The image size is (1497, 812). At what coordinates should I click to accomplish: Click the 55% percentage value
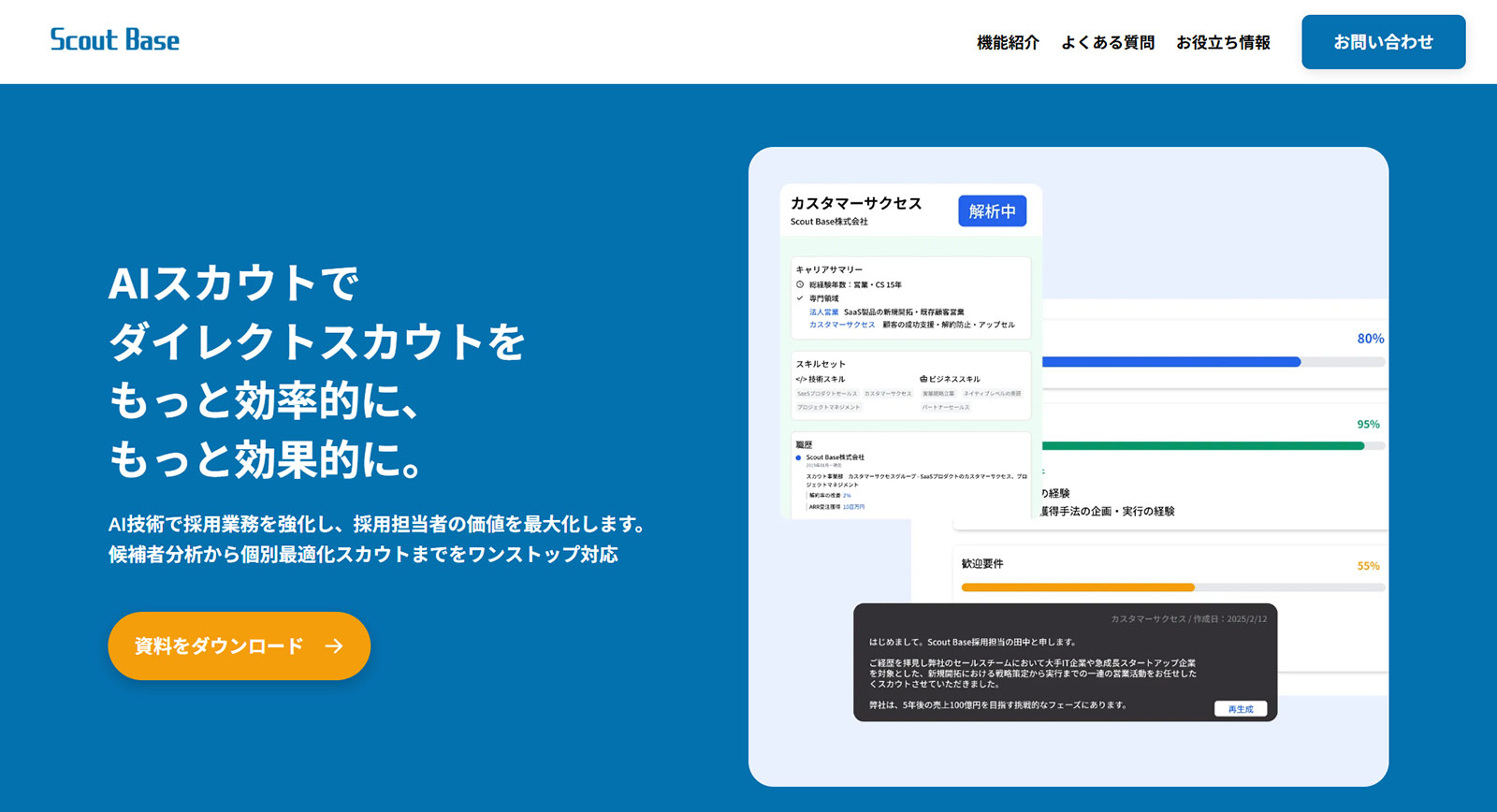[x=1368, y=566]
